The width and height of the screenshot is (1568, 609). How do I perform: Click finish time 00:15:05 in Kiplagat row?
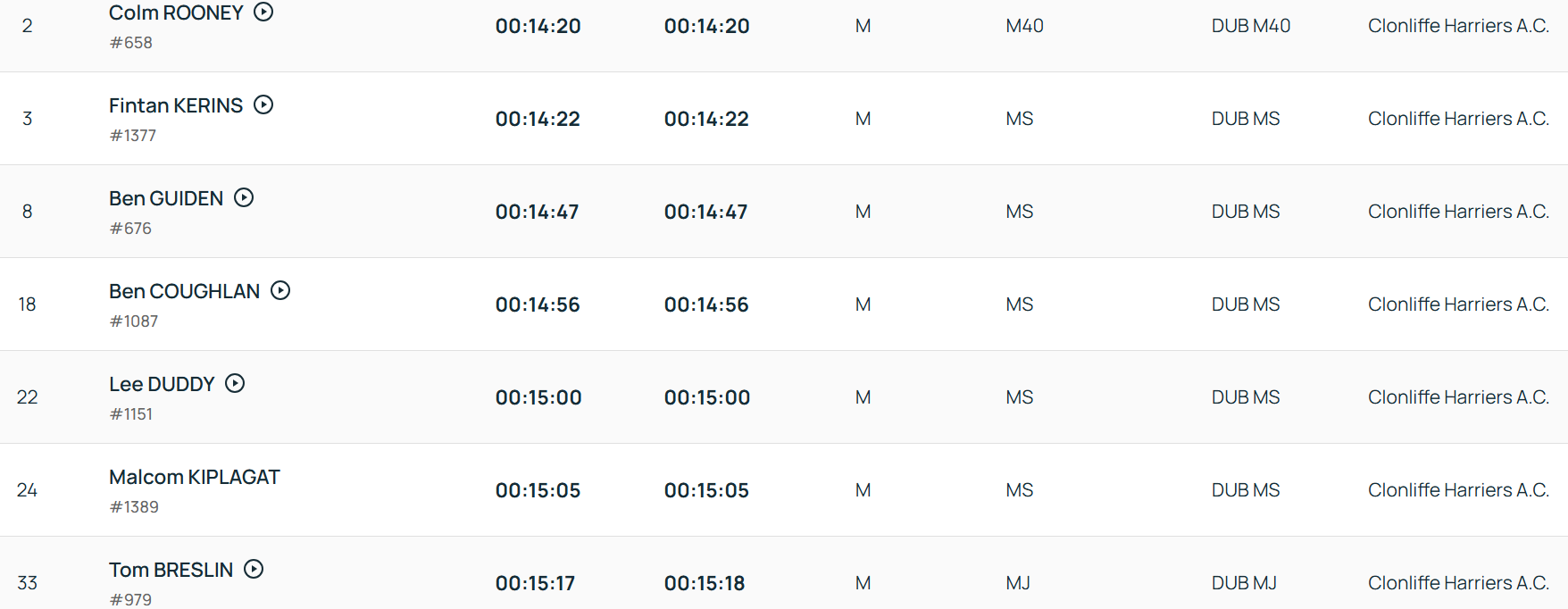pos(538,490)
